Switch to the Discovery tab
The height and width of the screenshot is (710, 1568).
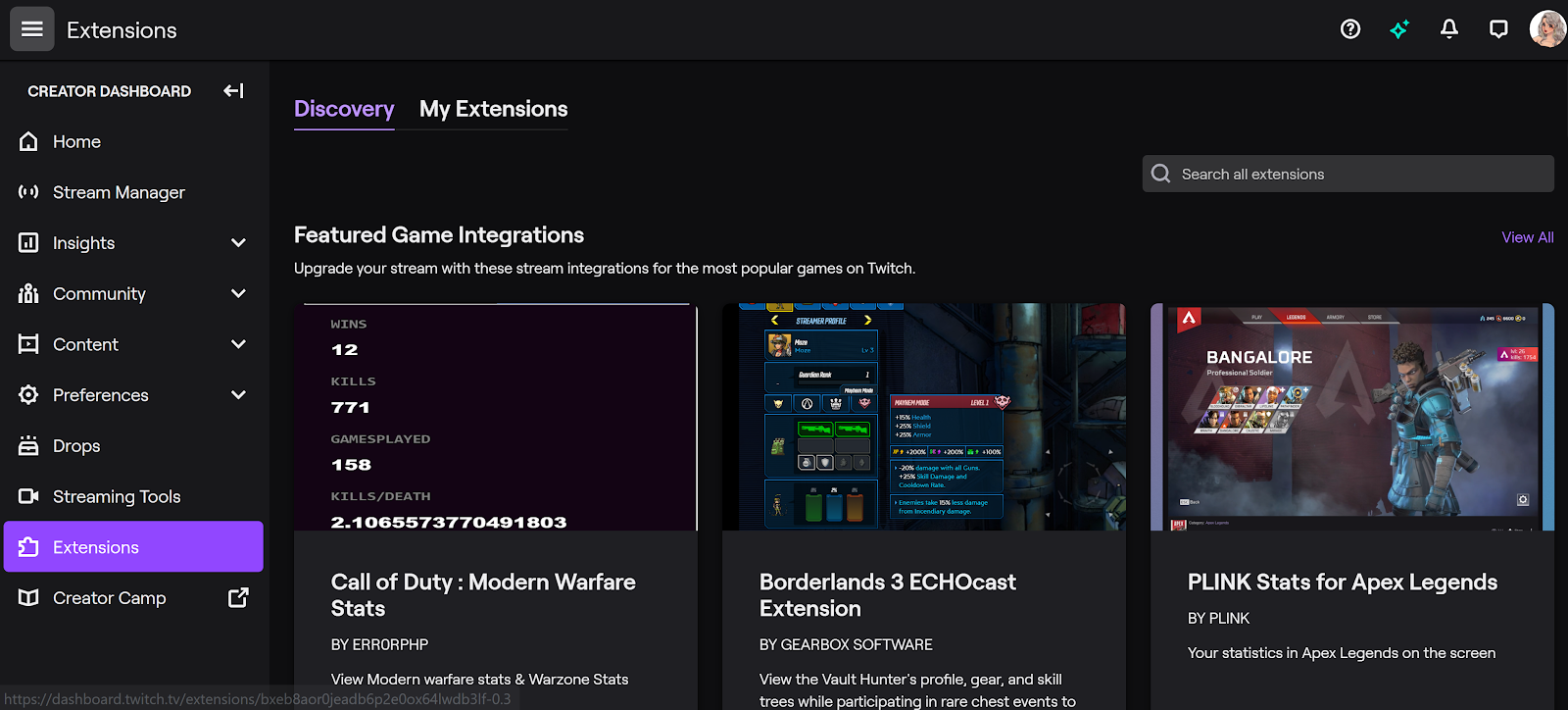pos(344,109)
